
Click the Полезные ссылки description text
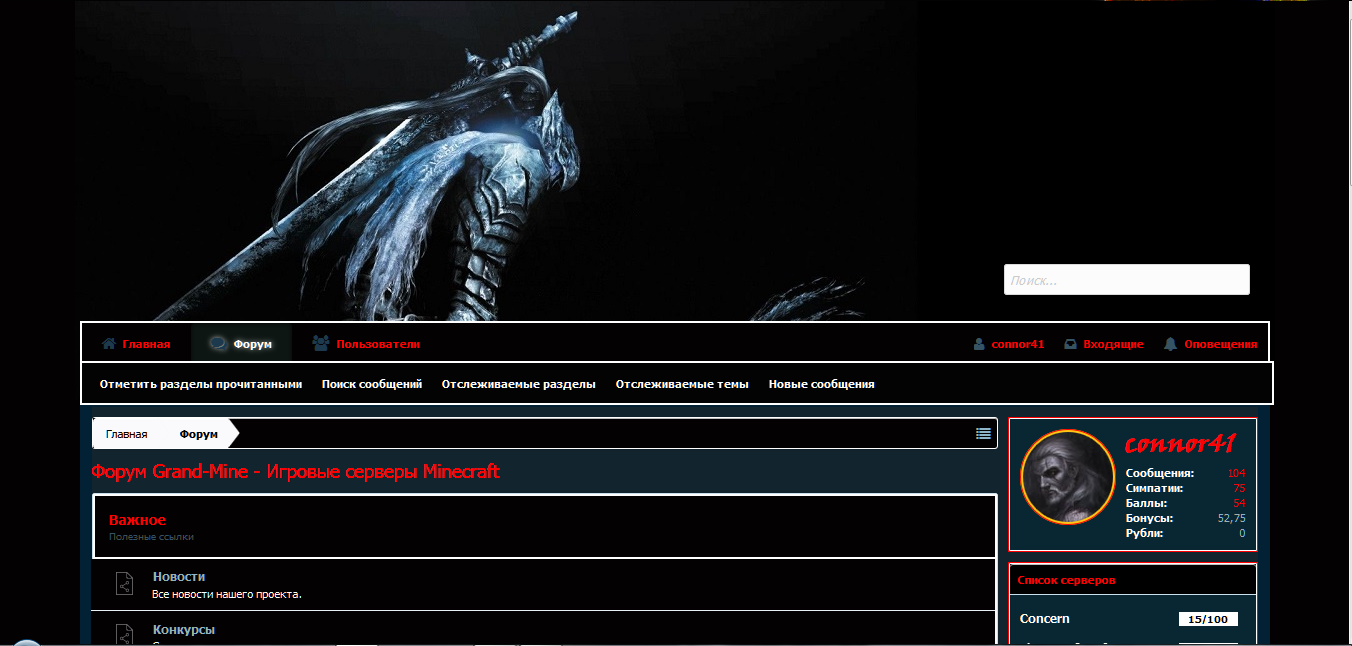[152, 537]
